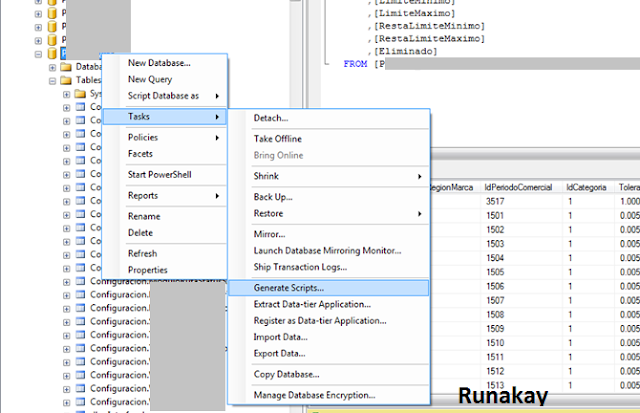640x413 pixels.
Task: Choose Mirror... from Tasks submenu
Action: tap(269, 234)
